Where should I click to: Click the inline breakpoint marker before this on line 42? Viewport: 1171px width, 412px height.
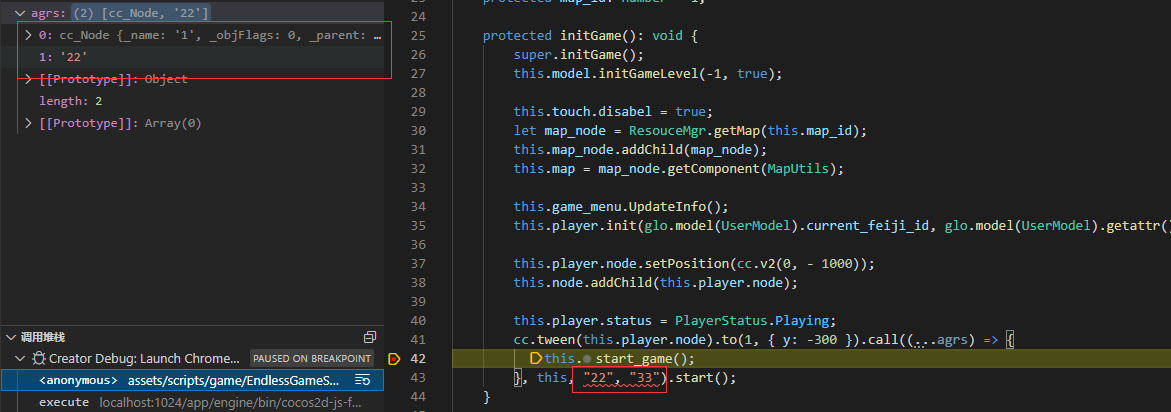[x=535, y=359]
